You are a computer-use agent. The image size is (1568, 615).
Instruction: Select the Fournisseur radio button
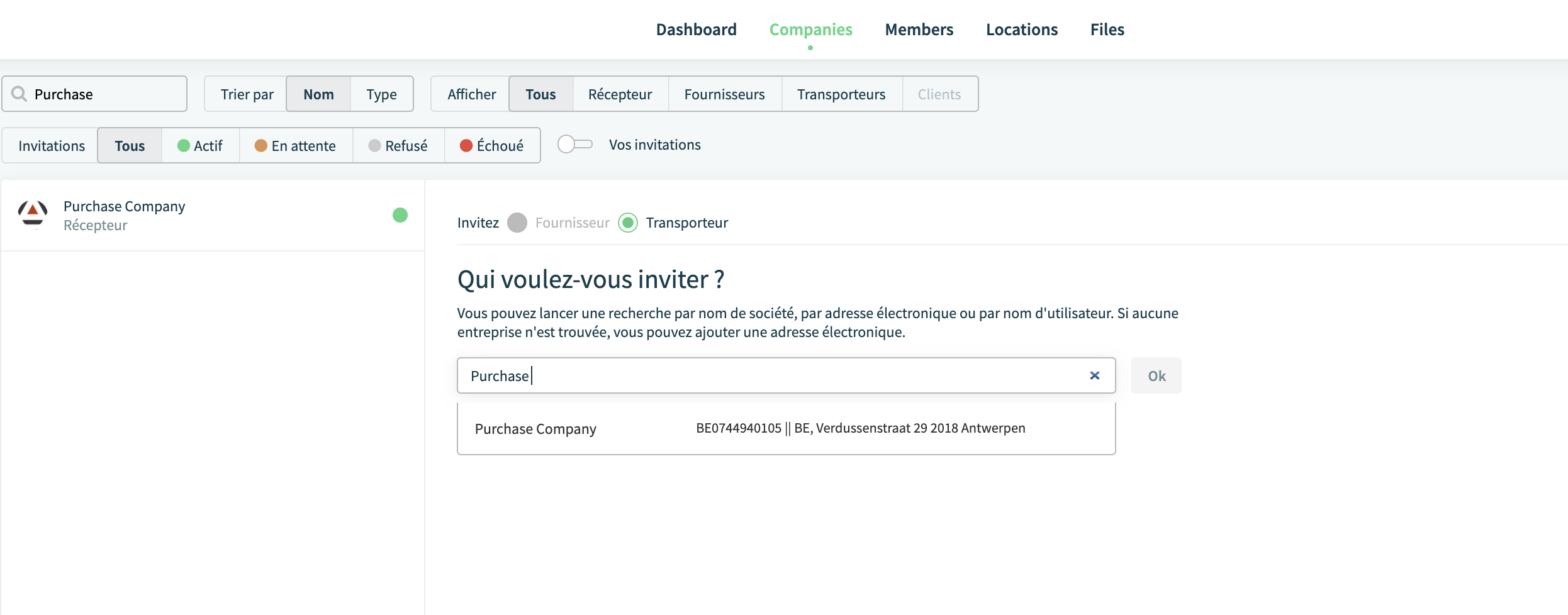tap(517, 223)
